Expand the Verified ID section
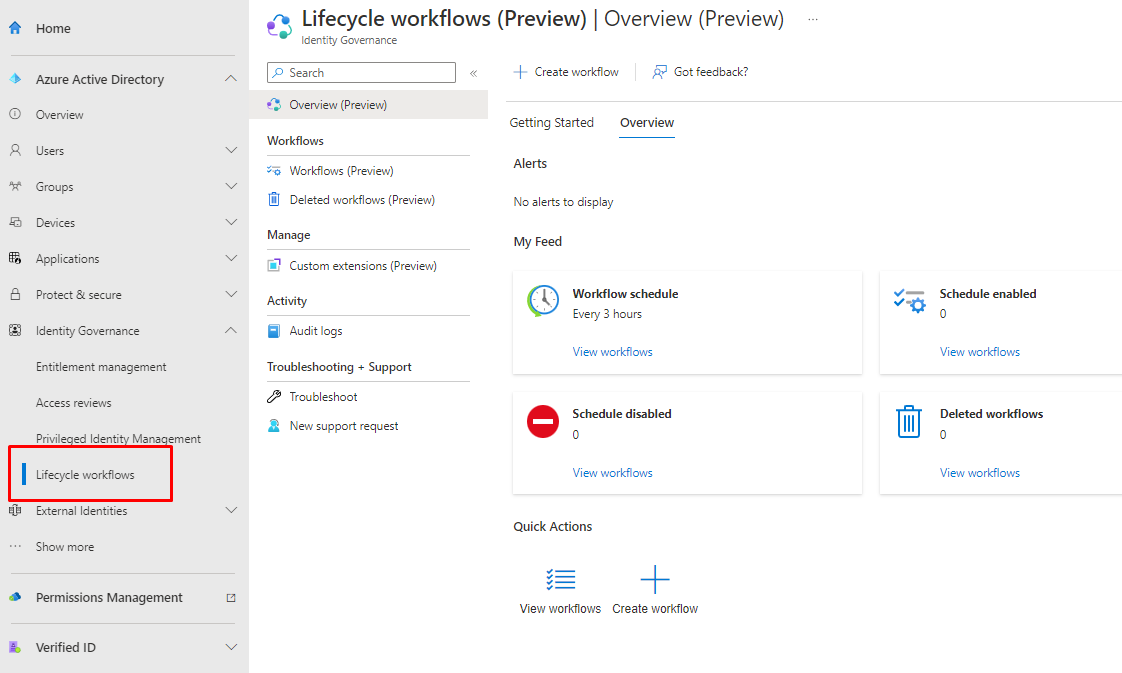 pos(231,647)
